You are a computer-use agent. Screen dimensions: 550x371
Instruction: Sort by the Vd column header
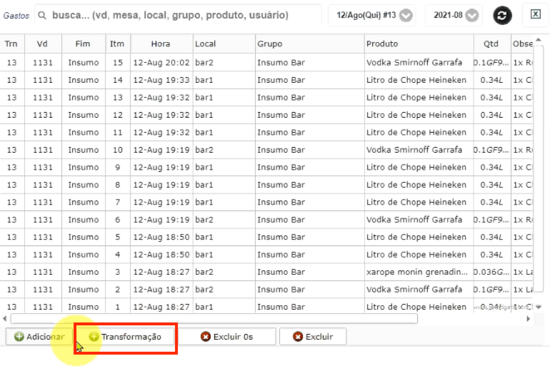click(x=42, y=44)
